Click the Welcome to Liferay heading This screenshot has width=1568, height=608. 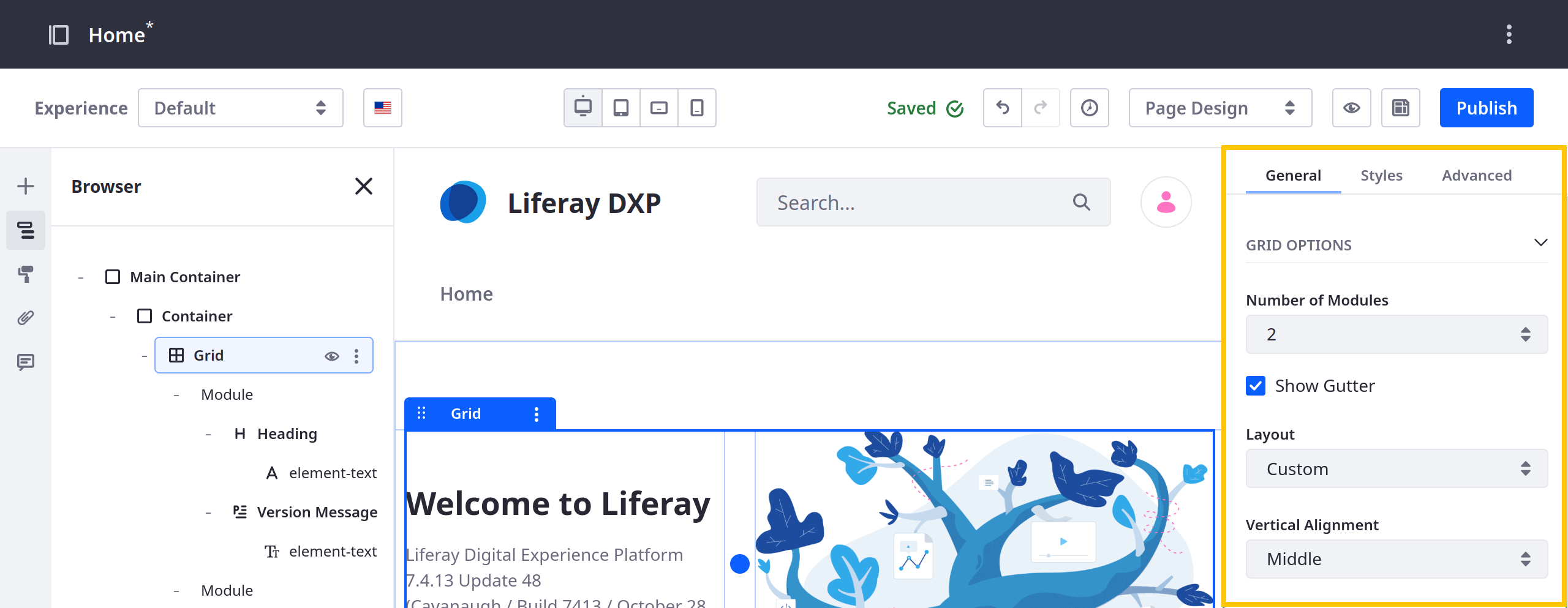click(558, 504)
